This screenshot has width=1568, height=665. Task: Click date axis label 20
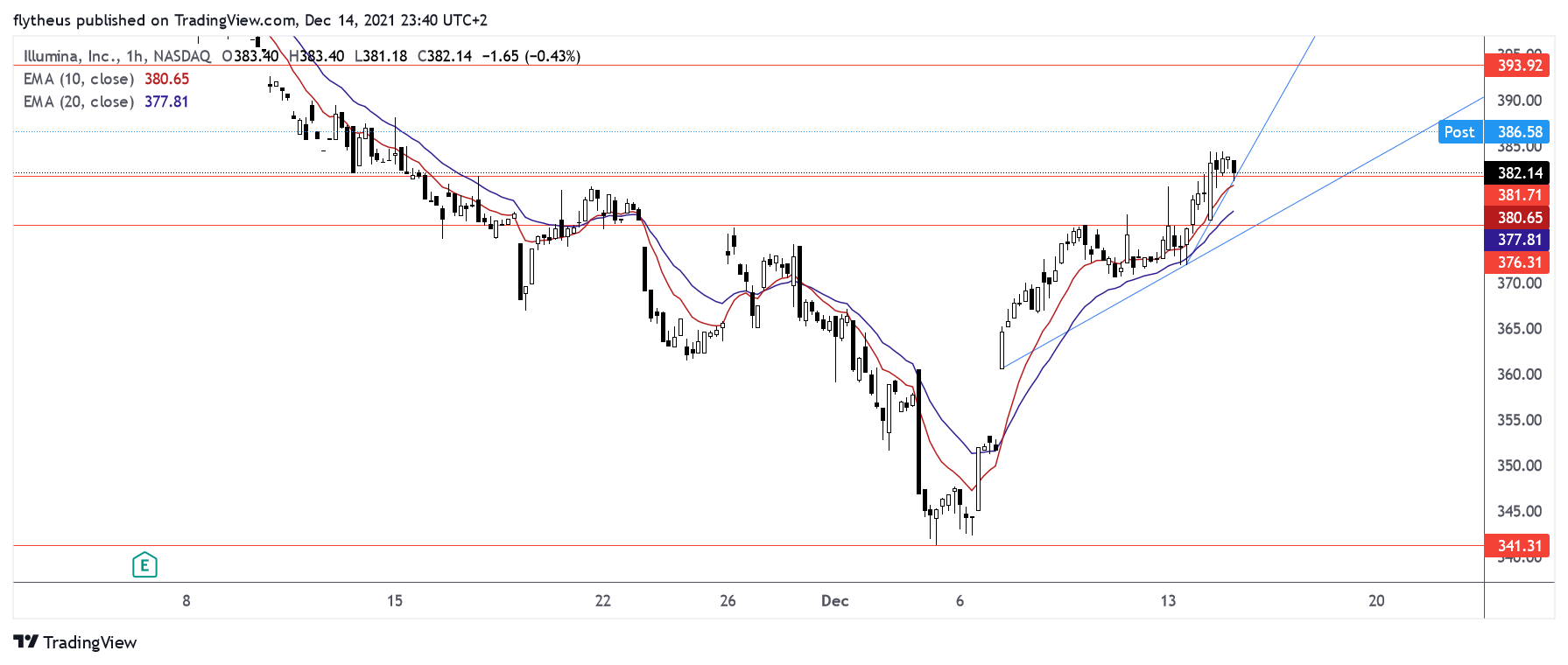(x=1376, y=600)
